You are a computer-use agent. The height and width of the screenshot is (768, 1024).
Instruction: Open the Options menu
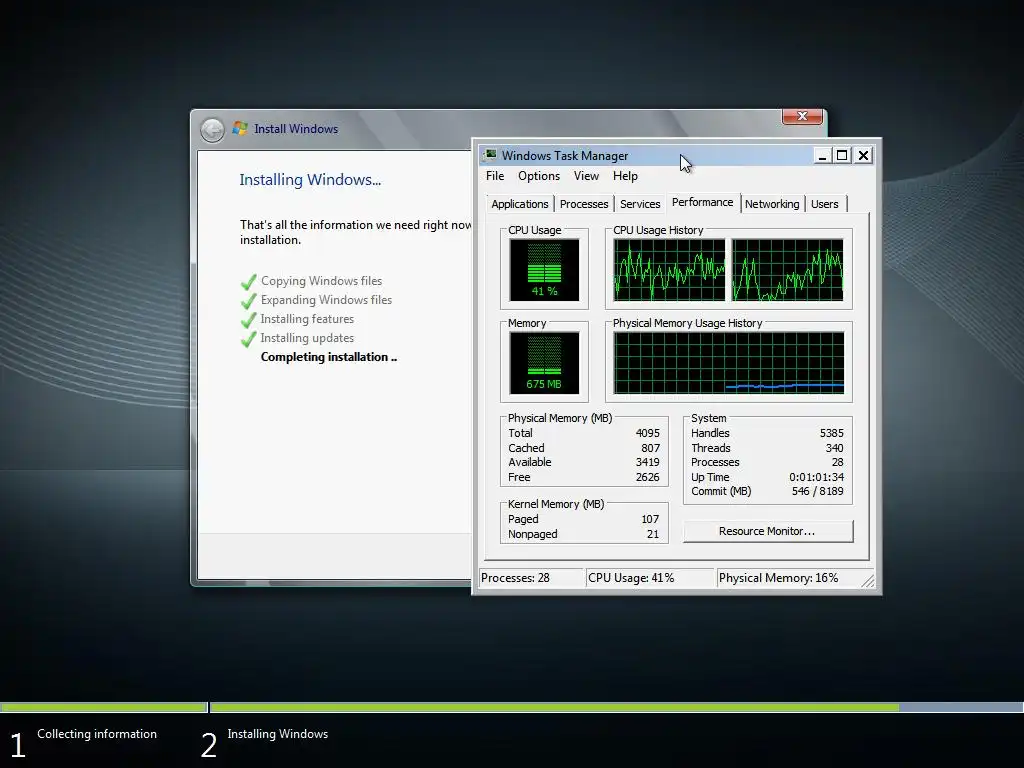click(539, 176)
